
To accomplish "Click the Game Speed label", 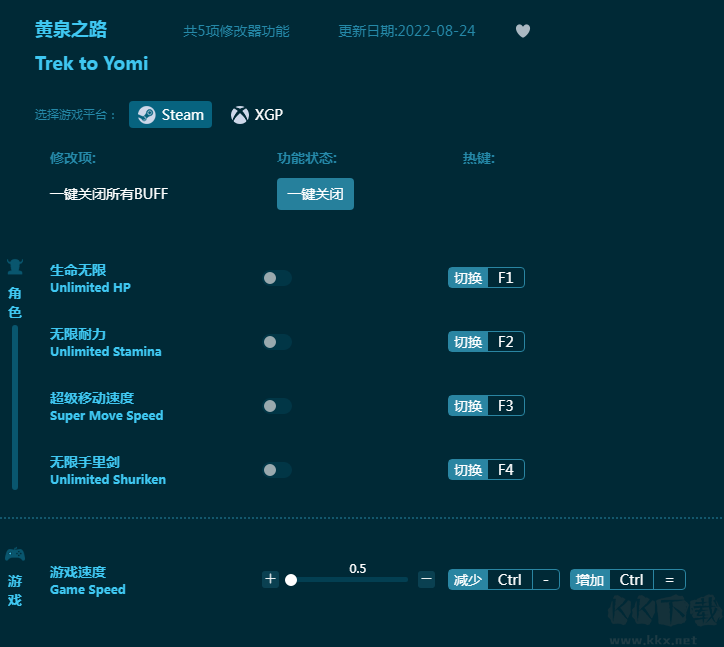I will [x=88, y=590].
